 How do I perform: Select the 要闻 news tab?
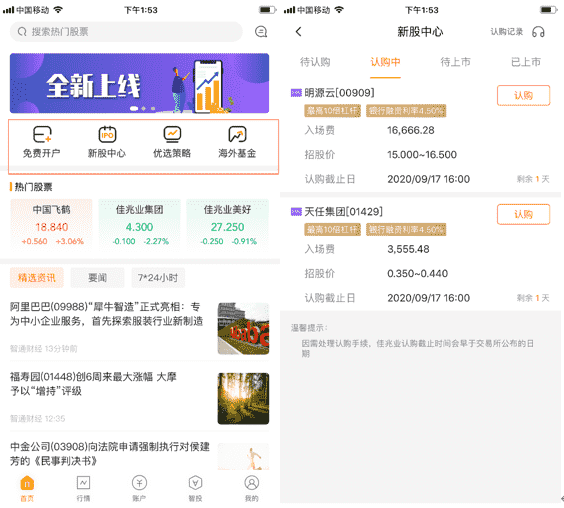[x=97, y=278]
